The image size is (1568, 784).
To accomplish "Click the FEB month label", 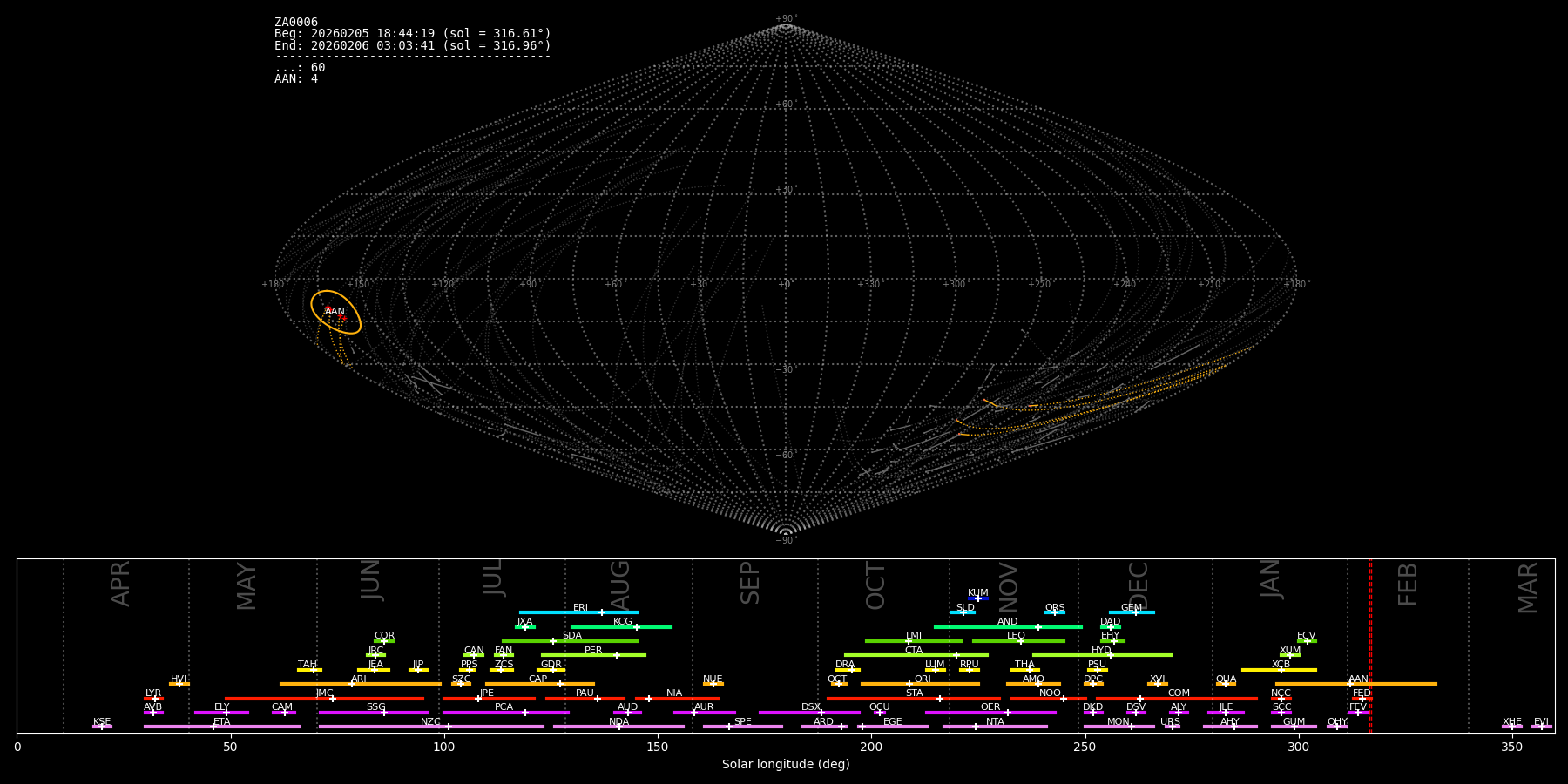I will pos(1408,584).
